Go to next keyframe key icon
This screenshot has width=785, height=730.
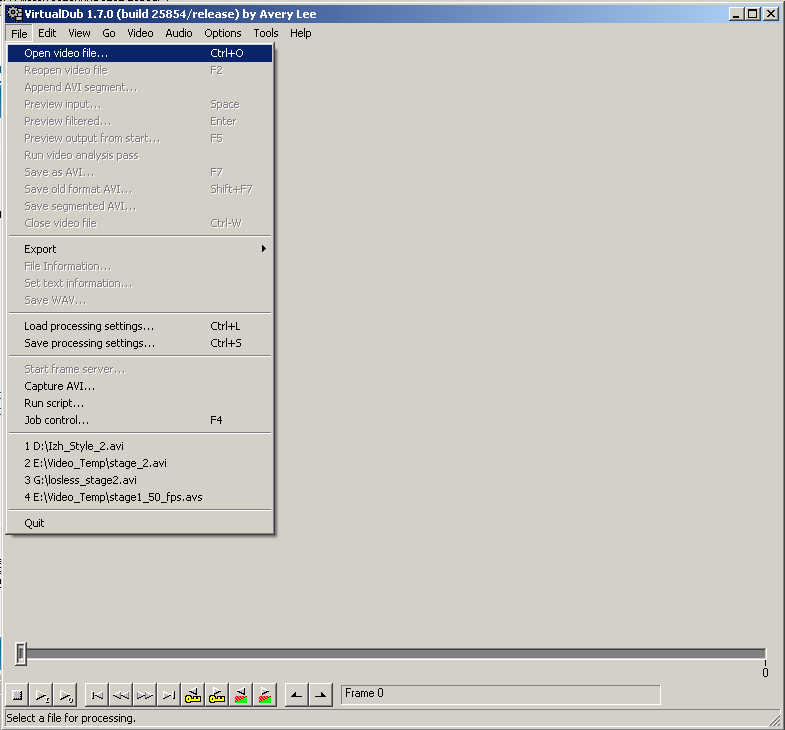click(217, 695)
